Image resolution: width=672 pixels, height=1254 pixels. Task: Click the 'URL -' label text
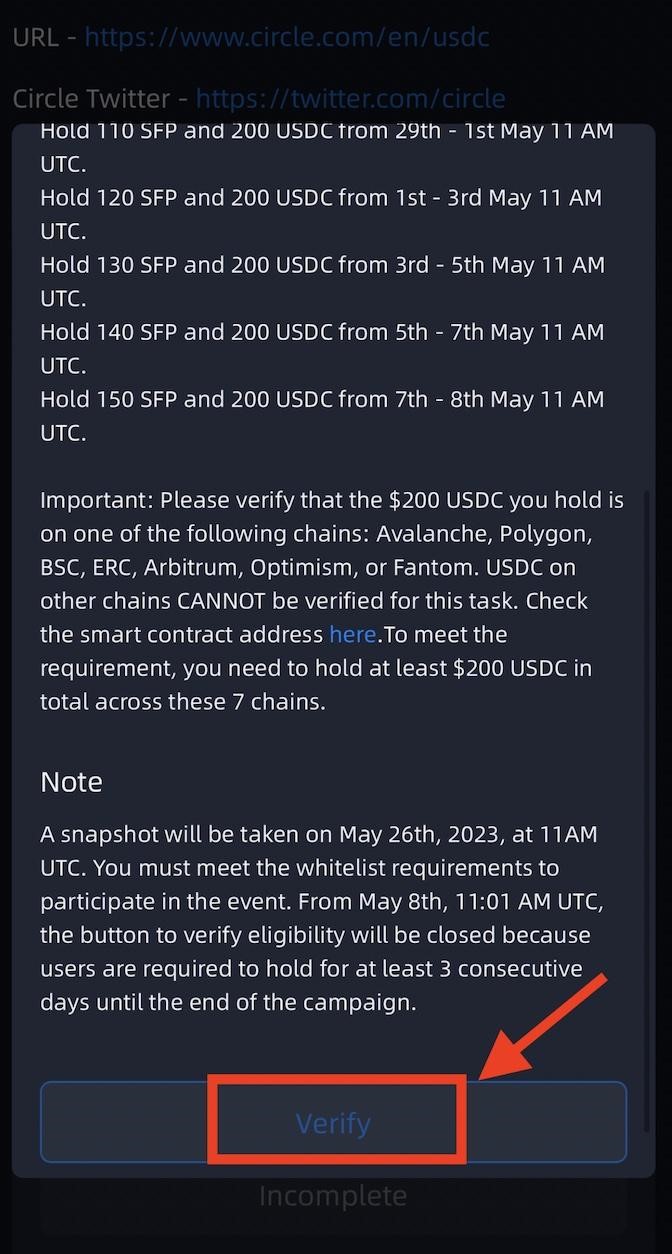pos(43,38)
